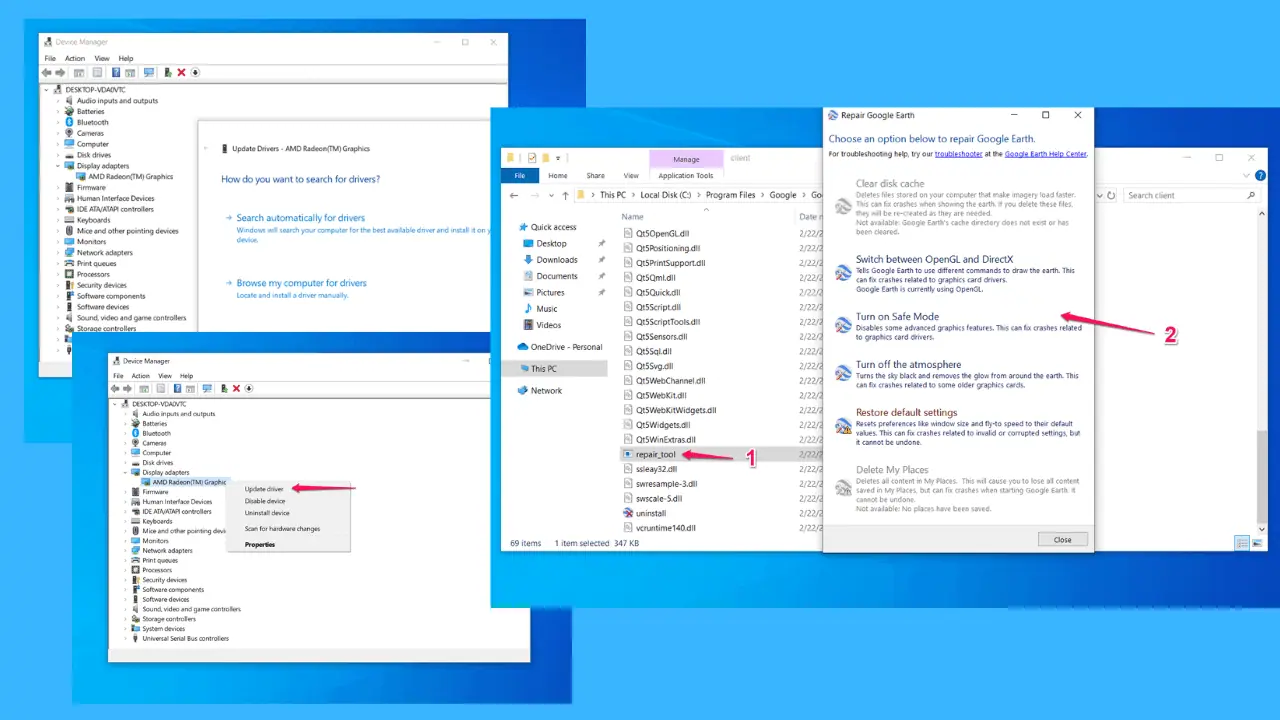The image size is (1280, 720).
Task: Choose Uninstall device from the context menu
Action: point(267,513)
